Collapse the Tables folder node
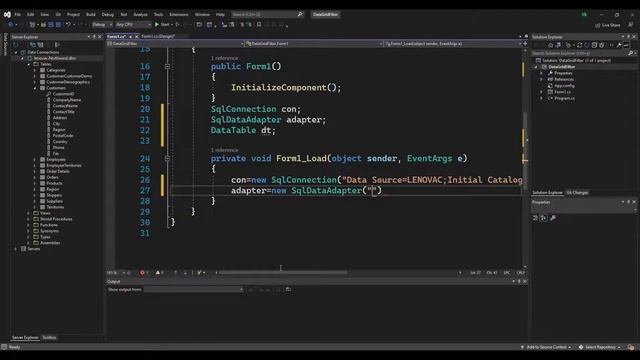The image size is (640, 360). 29,64
